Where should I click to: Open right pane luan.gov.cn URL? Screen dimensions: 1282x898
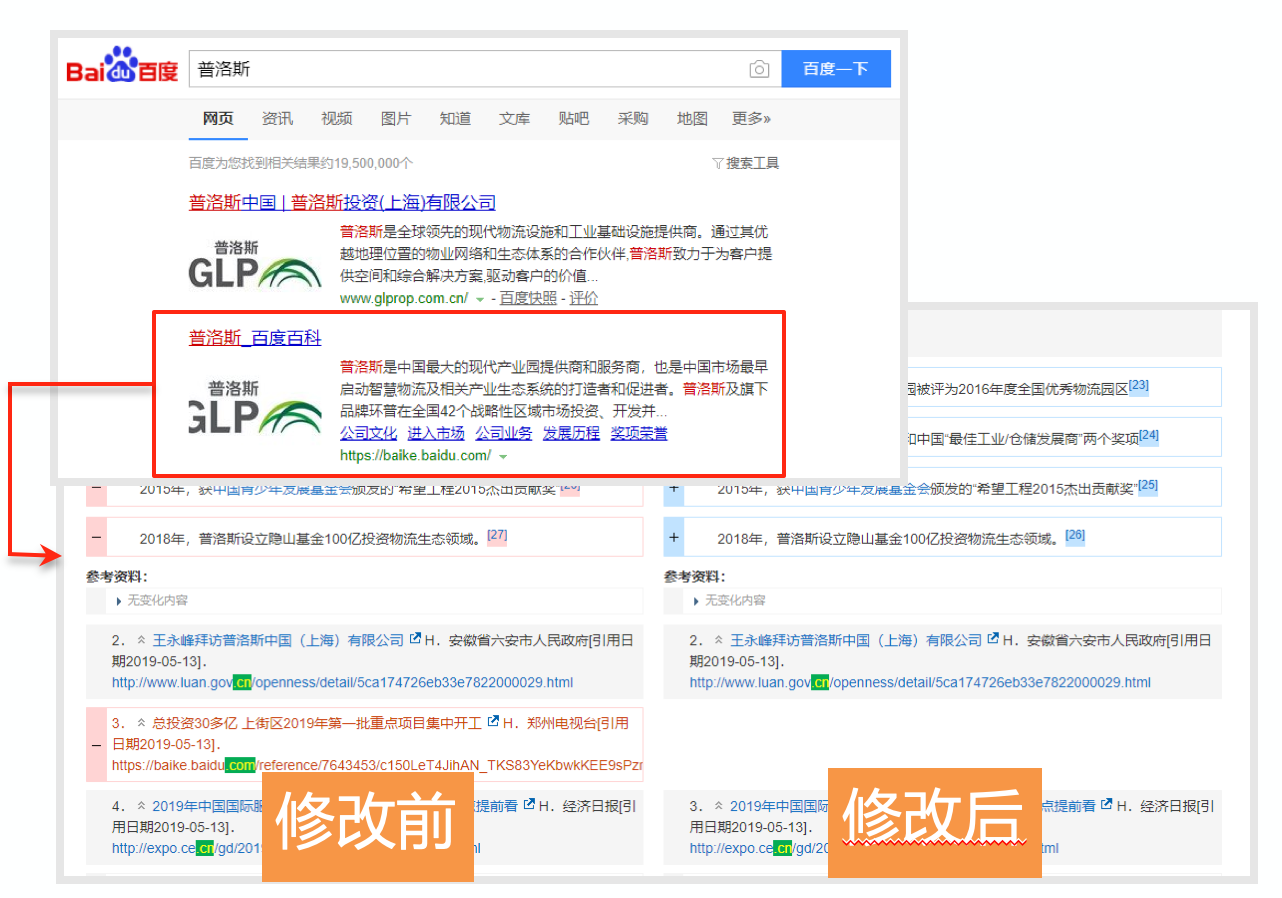click(x=920, y=683)
